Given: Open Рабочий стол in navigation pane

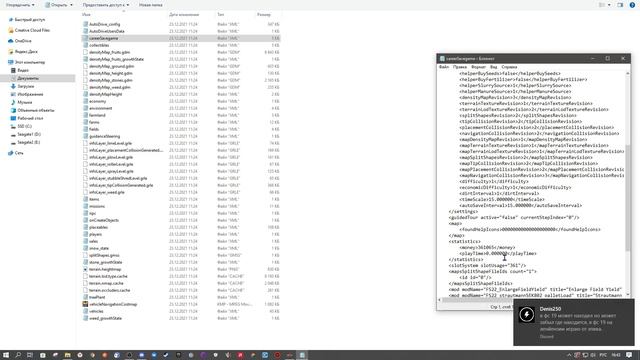Looking at the screenshot, I should coord(30,118).
